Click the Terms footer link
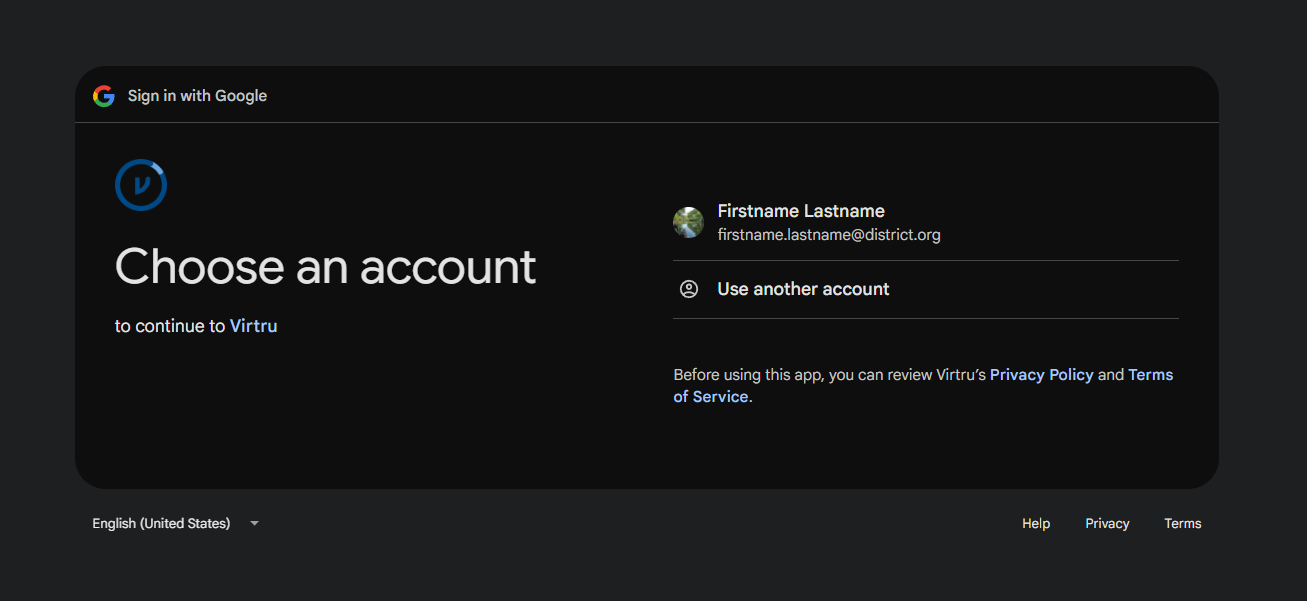The height and width of the screenshot is (601, 1307). click(1183, 523)
